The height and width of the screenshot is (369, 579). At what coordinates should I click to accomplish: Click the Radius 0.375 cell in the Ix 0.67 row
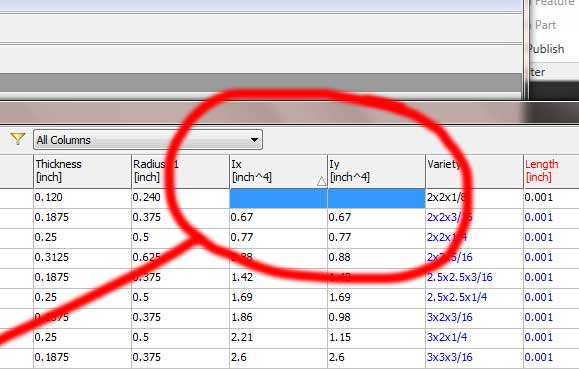180,218
